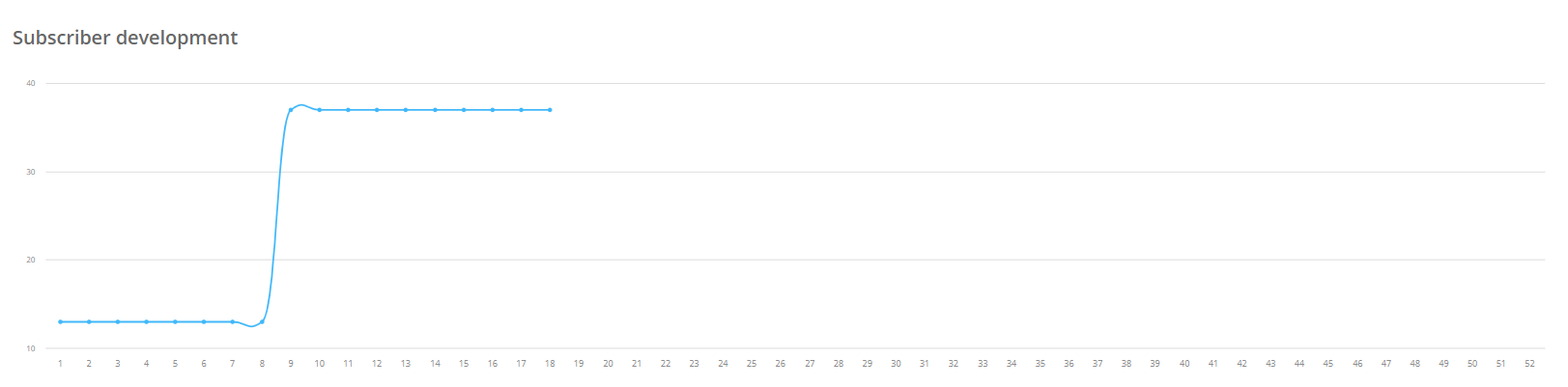Click the y-axis label 30
1568x387 pixels.
pyautogui.click(x=31, y=173)
